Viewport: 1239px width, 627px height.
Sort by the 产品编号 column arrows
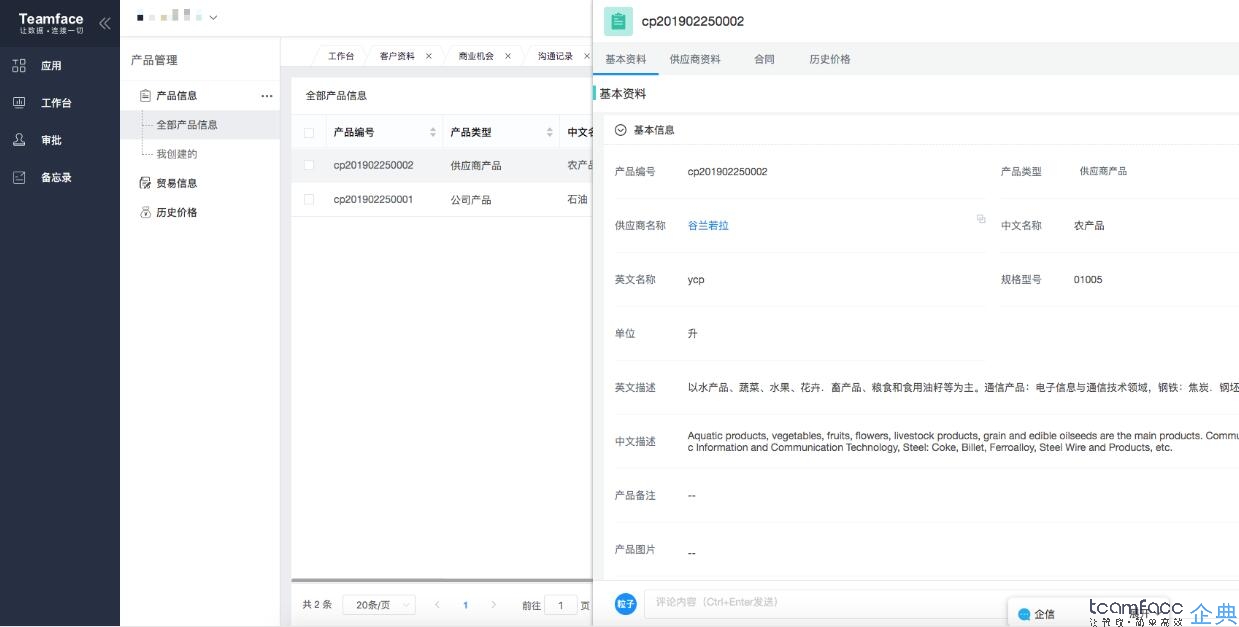(433, 133)
